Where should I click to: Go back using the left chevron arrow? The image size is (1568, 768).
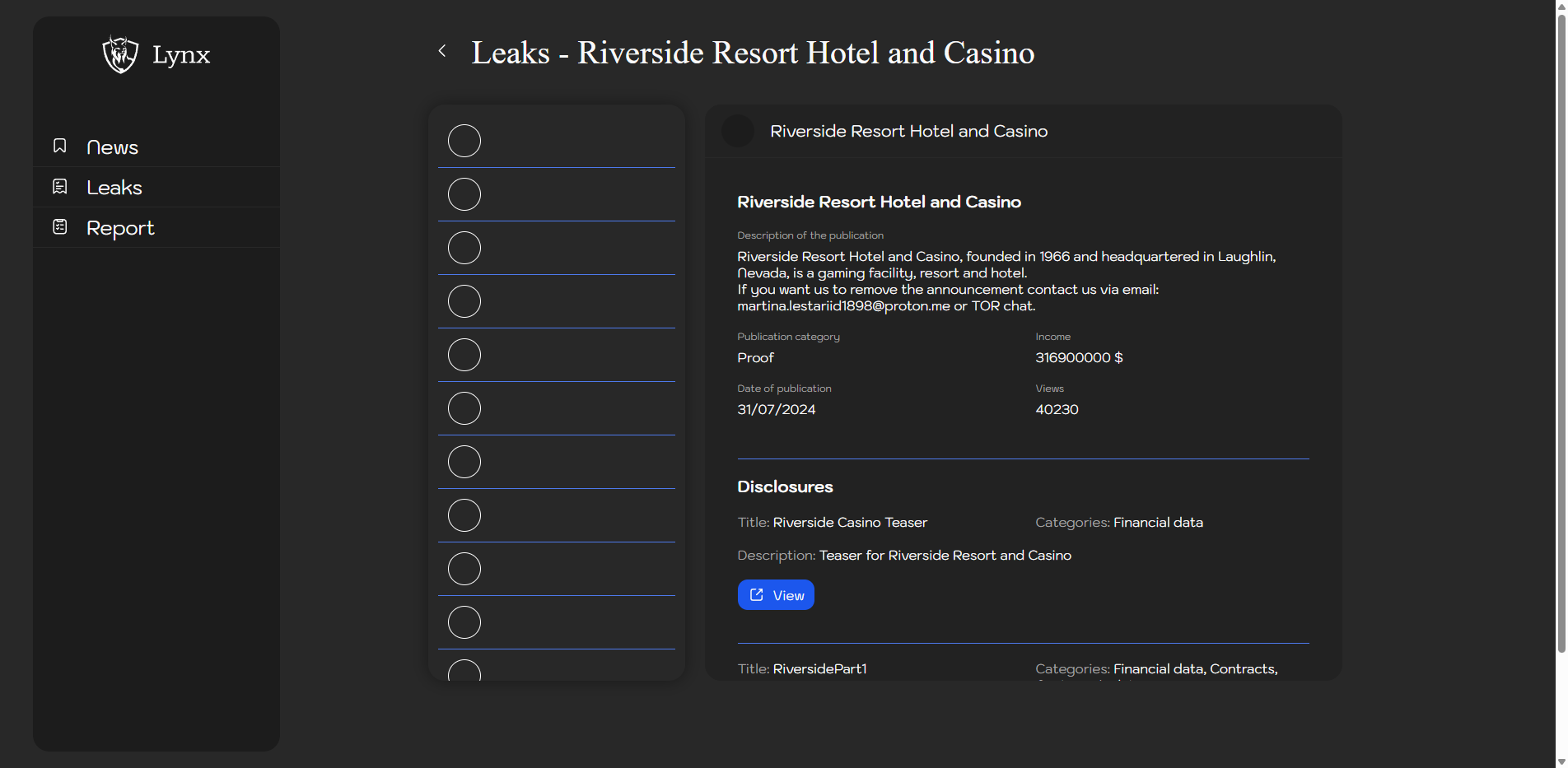[x=442, y=51]
